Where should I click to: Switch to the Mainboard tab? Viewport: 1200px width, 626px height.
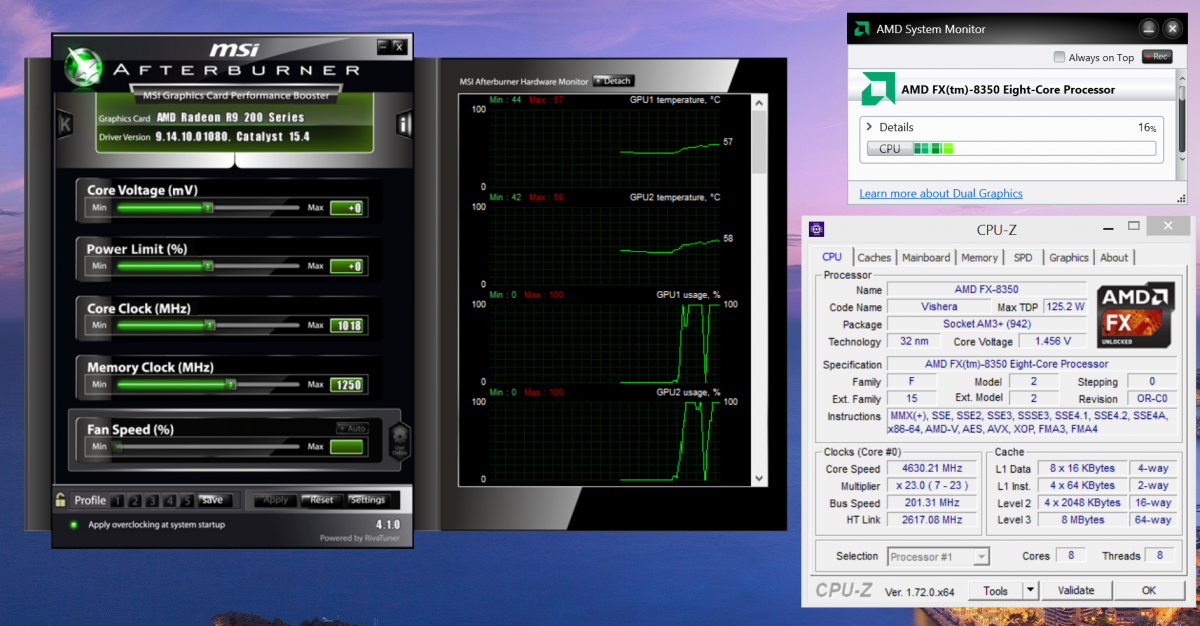(x=926, y=257)
